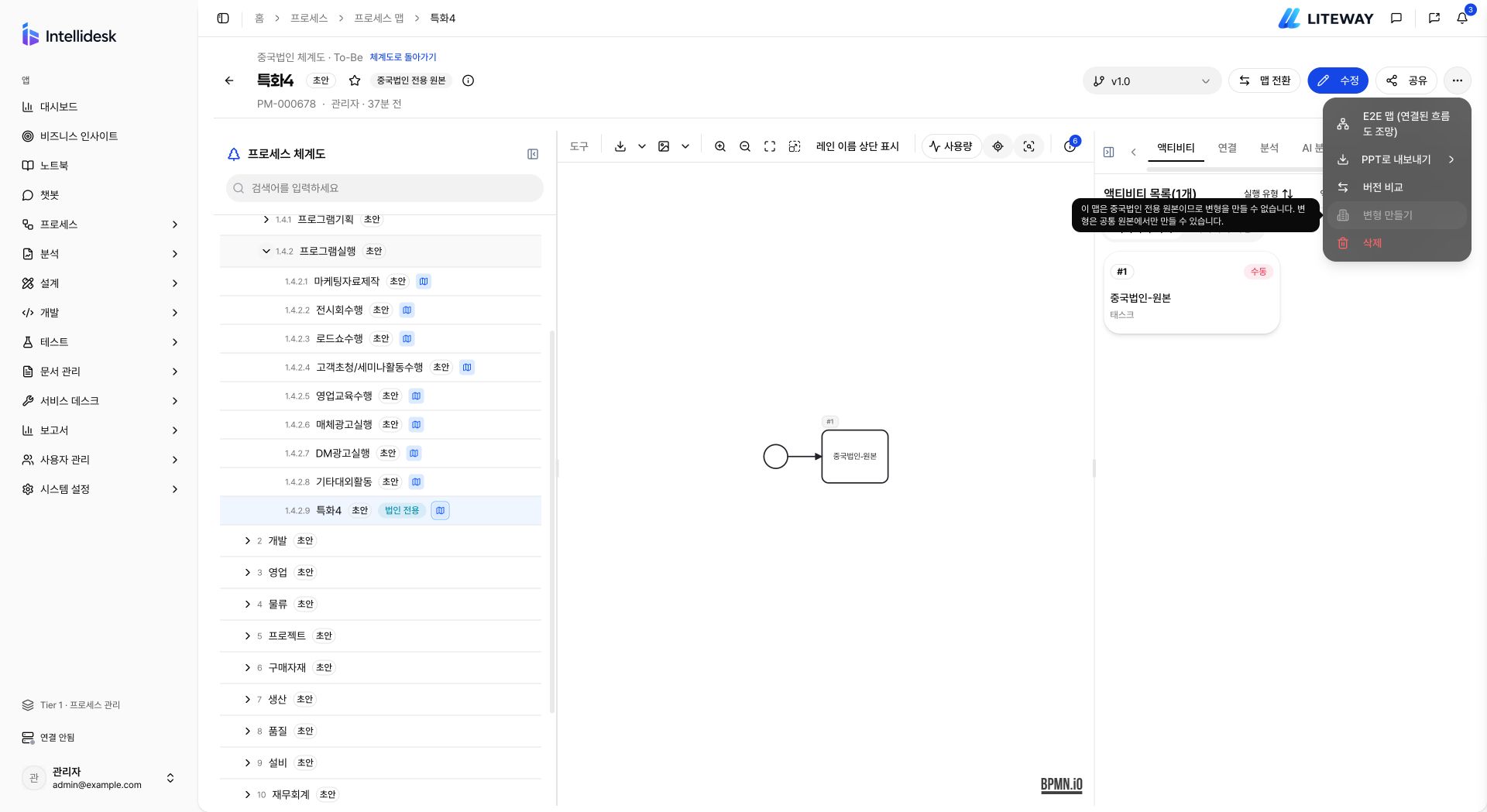
Task: Click the zoom in magnifier icon
Action: click(x=720, y=146)
